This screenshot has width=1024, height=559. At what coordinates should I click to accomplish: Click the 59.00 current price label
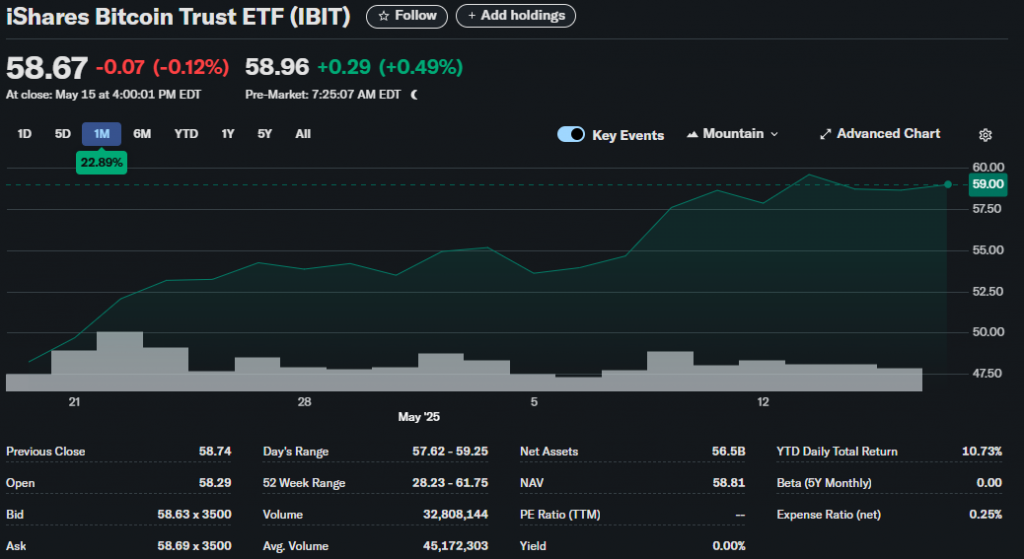coord(987,184)
